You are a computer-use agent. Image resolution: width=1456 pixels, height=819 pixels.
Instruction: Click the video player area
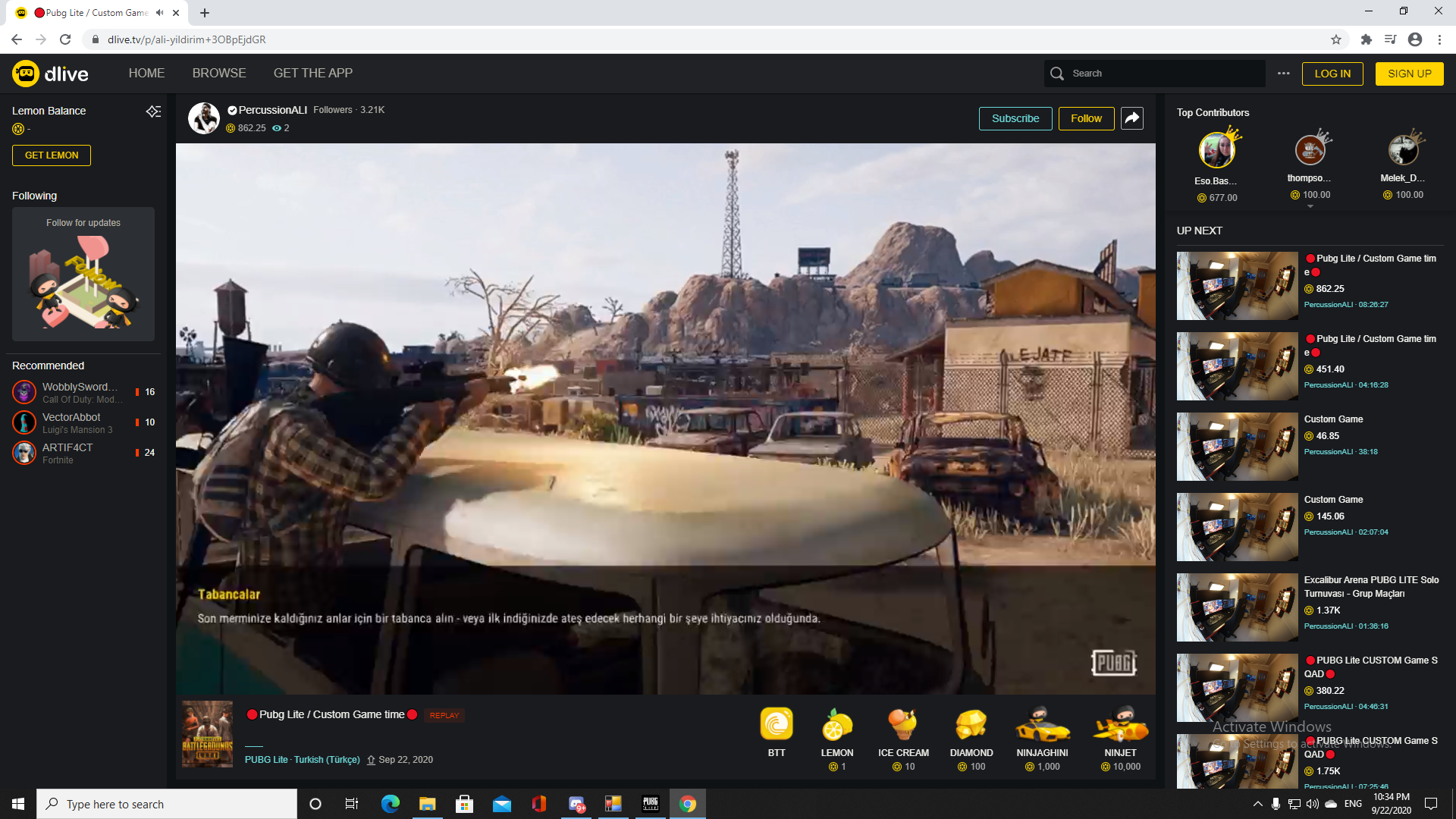point(666,419)
